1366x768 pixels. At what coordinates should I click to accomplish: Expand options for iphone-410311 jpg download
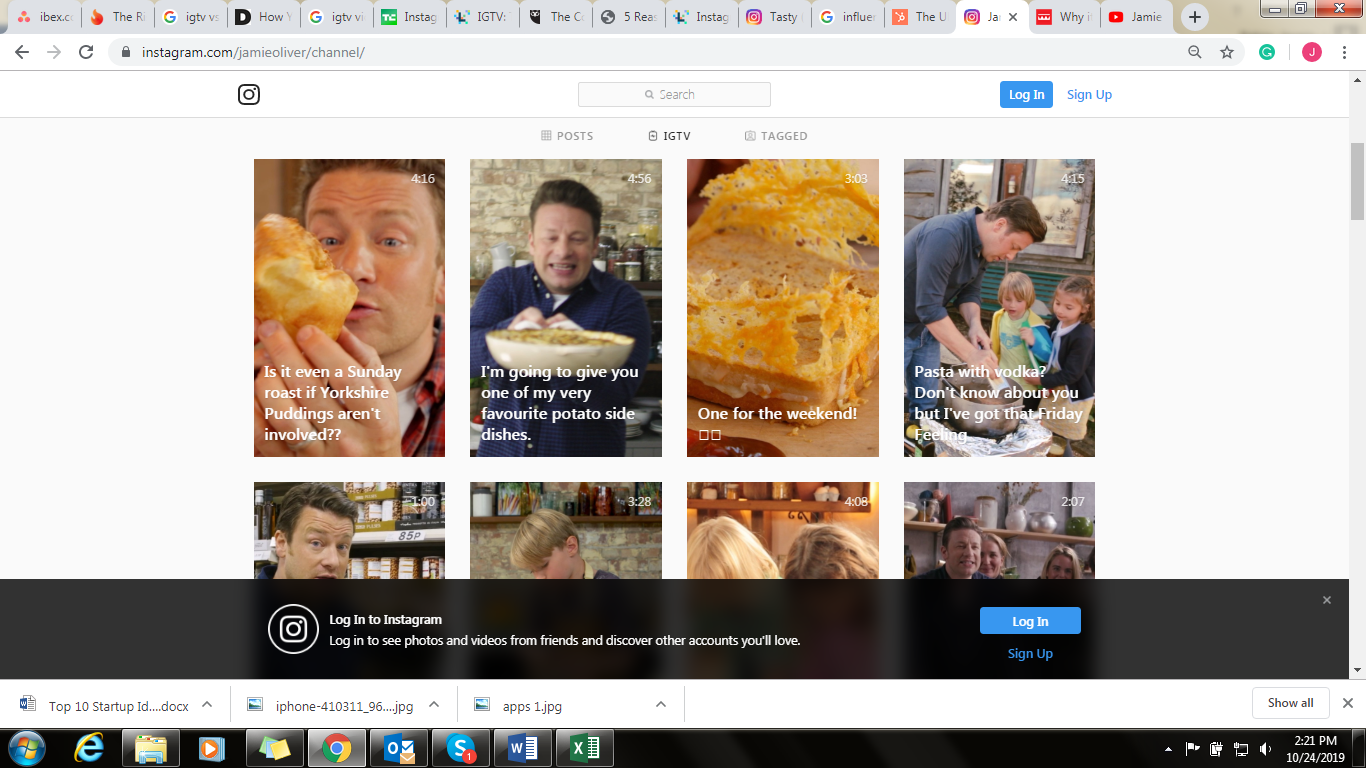tap(434, 704)
